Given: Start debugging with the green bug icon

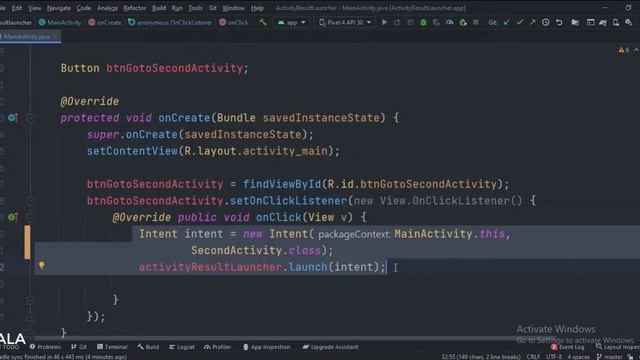Looking at the screenshot, I should click(x=423, y=22).
